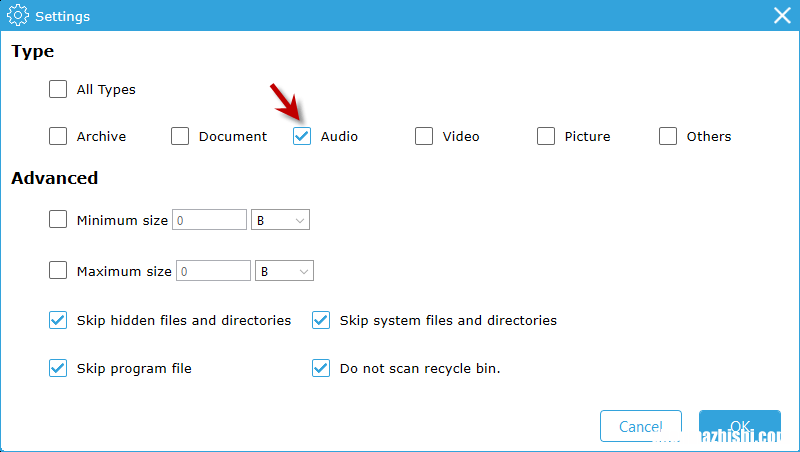The width and height of the screenshot is (800, 452).
Task: Close the Settings dialog with the X
Action: pos(782,15)
